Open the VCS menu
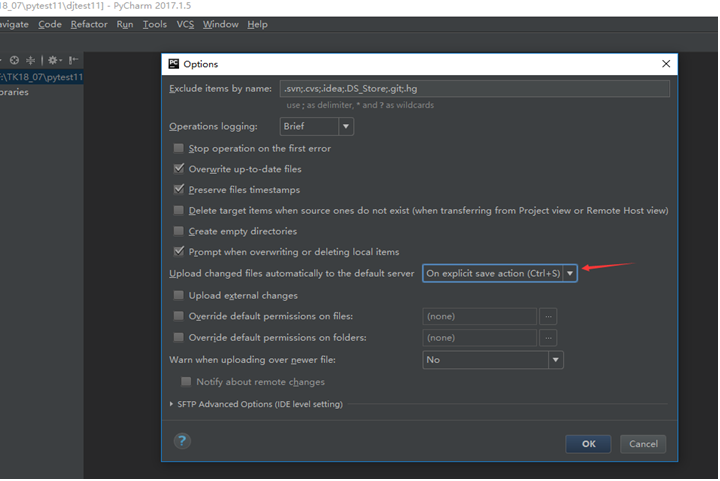The image size is (720, 481). click(186, 24)
